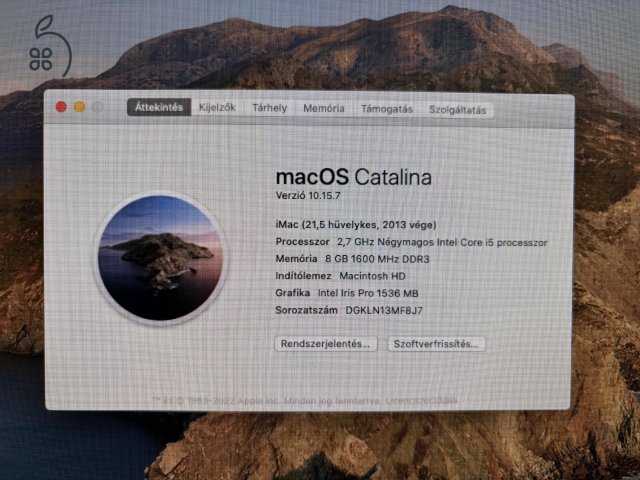Click the Licencszerződés link in the footer
Image resolution: width=640 pixels, height=480 pixels.
(421, 400)
